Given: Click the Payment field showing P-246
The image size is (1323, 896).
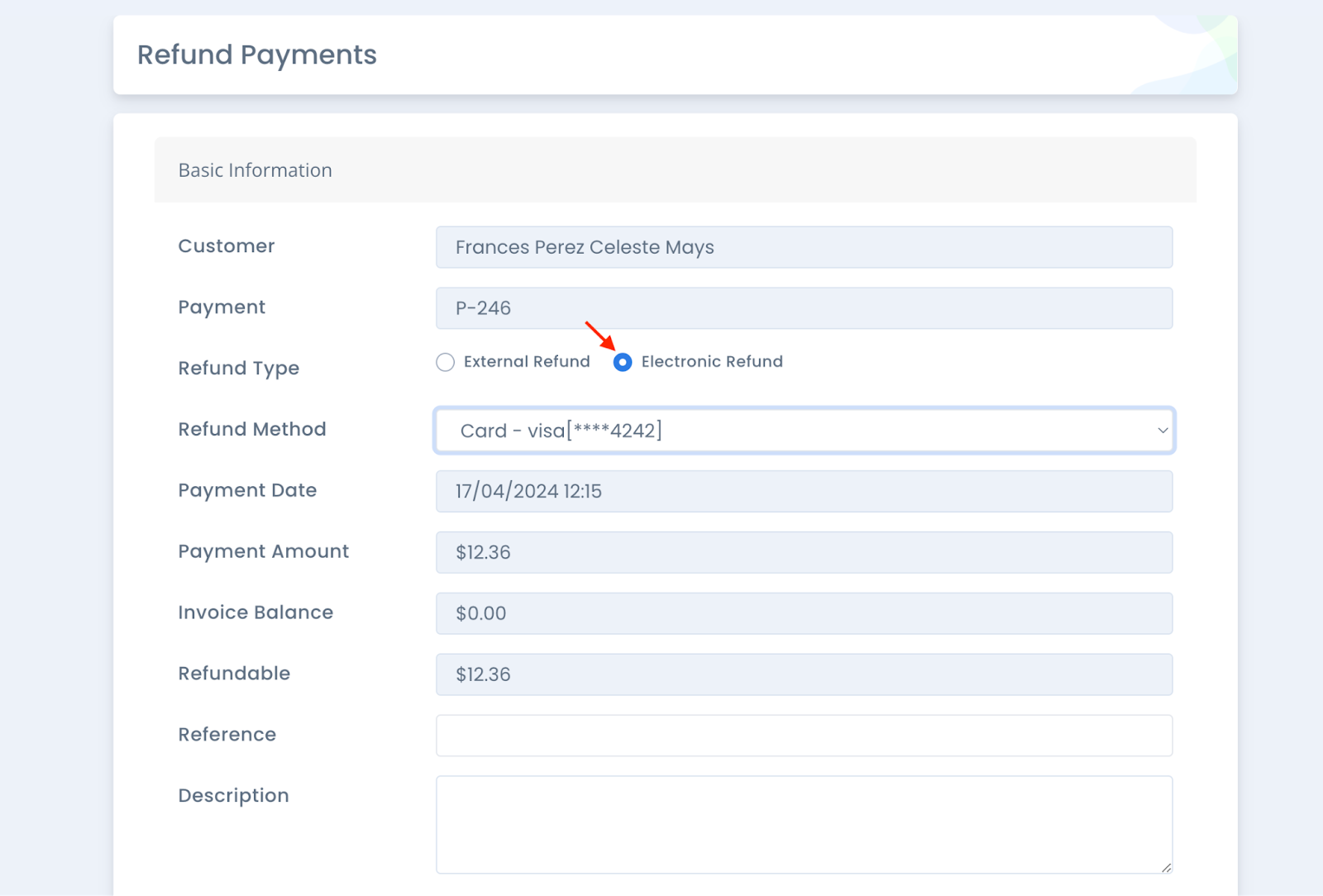Looking at the screenshot, I should click(805, 307).
